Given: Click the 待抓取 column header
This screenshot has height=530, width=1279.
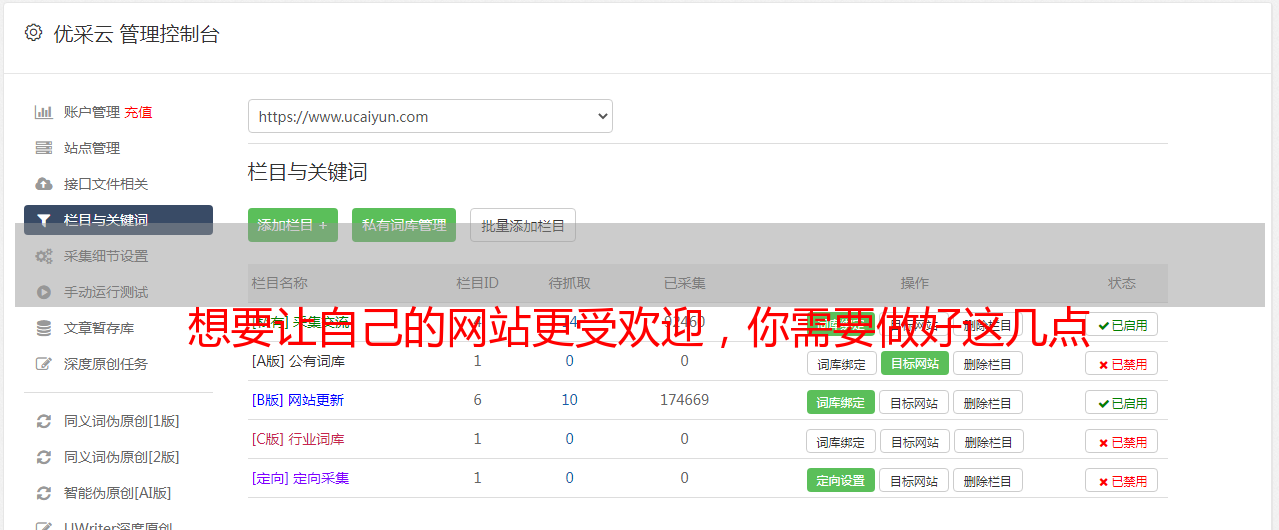Looking at the screenshot, I should click(569, 283).
